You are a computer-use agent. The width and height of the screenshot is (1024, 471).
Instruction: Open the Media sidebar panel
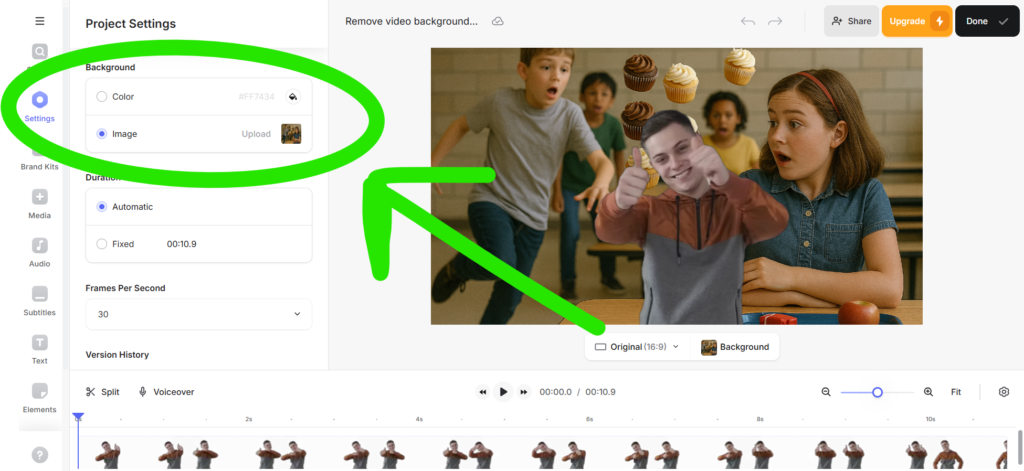coord(40,204)
